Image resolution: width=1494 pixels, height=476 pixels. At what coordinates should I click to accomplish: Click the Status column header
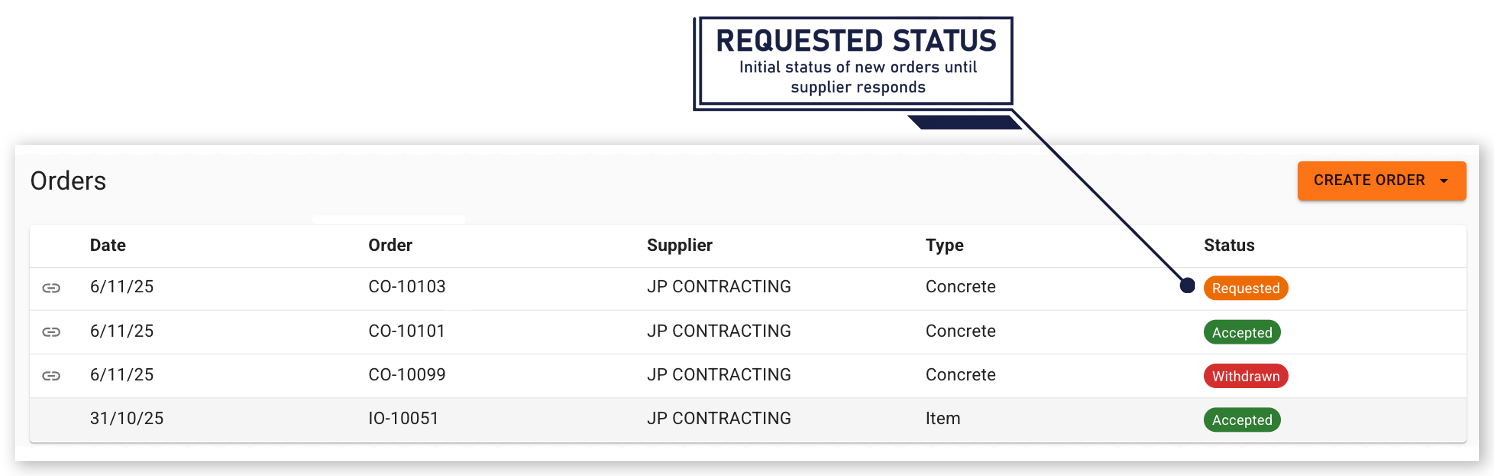pyautogui.click(x=1229, y=245)
